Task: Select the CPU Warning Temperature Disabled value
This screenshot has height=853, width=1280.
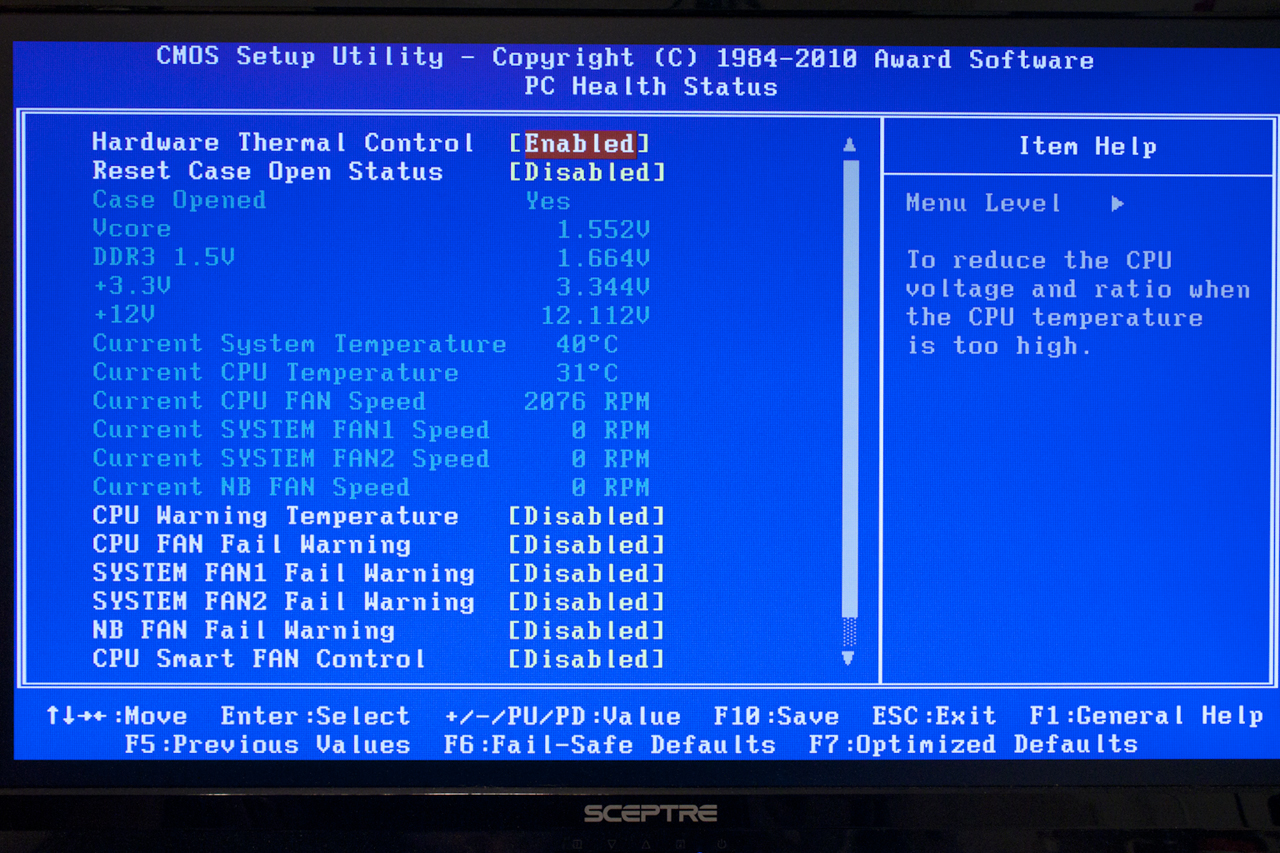Action: coord(587,516)
